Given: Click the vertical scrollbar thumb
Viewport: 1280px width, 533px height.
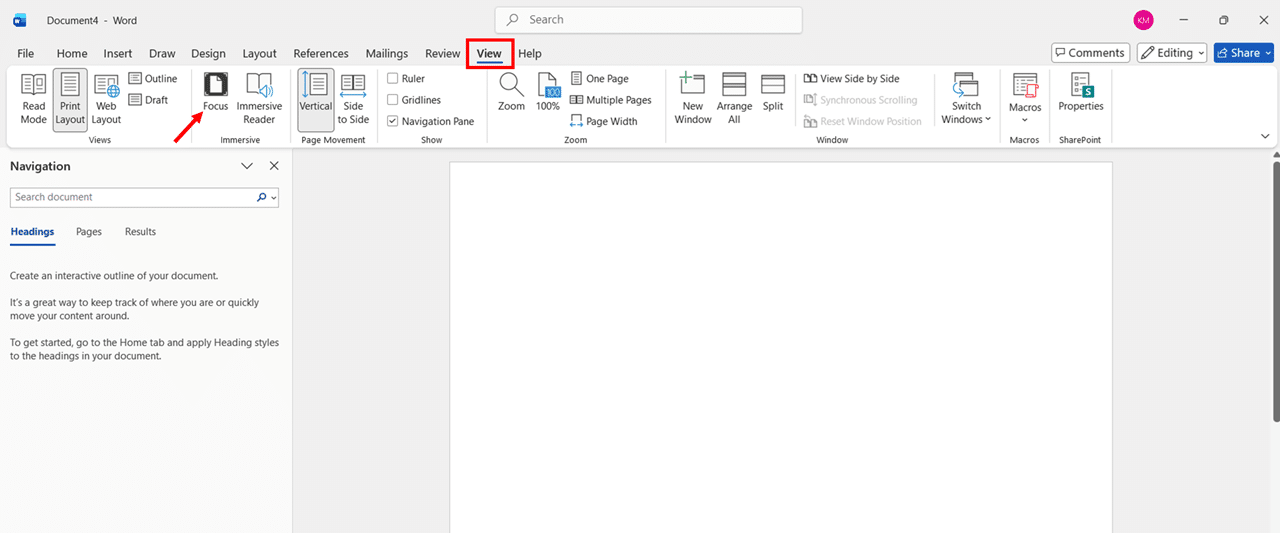Looking at the screenshot, I should click(x=1275, y=290).
